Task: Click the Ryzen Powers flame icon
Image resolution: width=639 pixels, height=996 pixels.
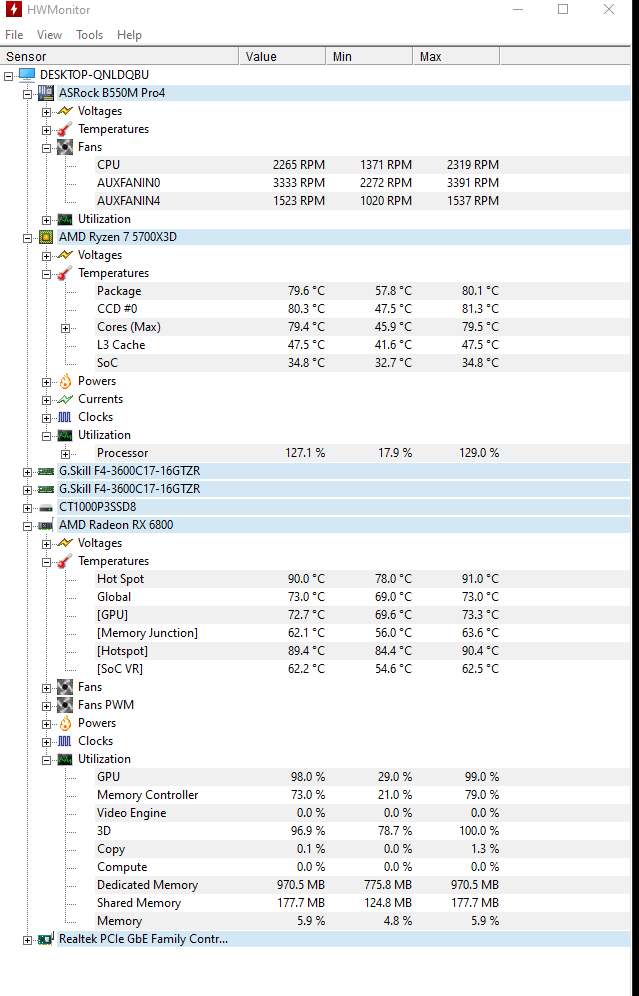Action: pos(65,381)
